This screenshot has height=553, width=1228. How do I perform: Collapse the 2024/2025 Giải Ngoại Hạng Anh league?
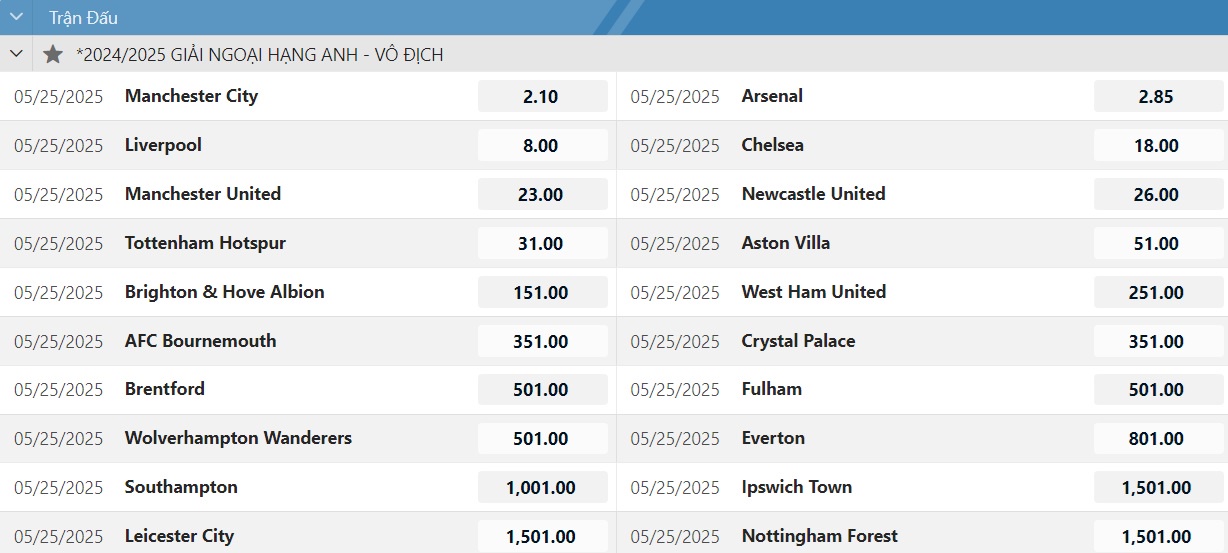pos(16,54)
